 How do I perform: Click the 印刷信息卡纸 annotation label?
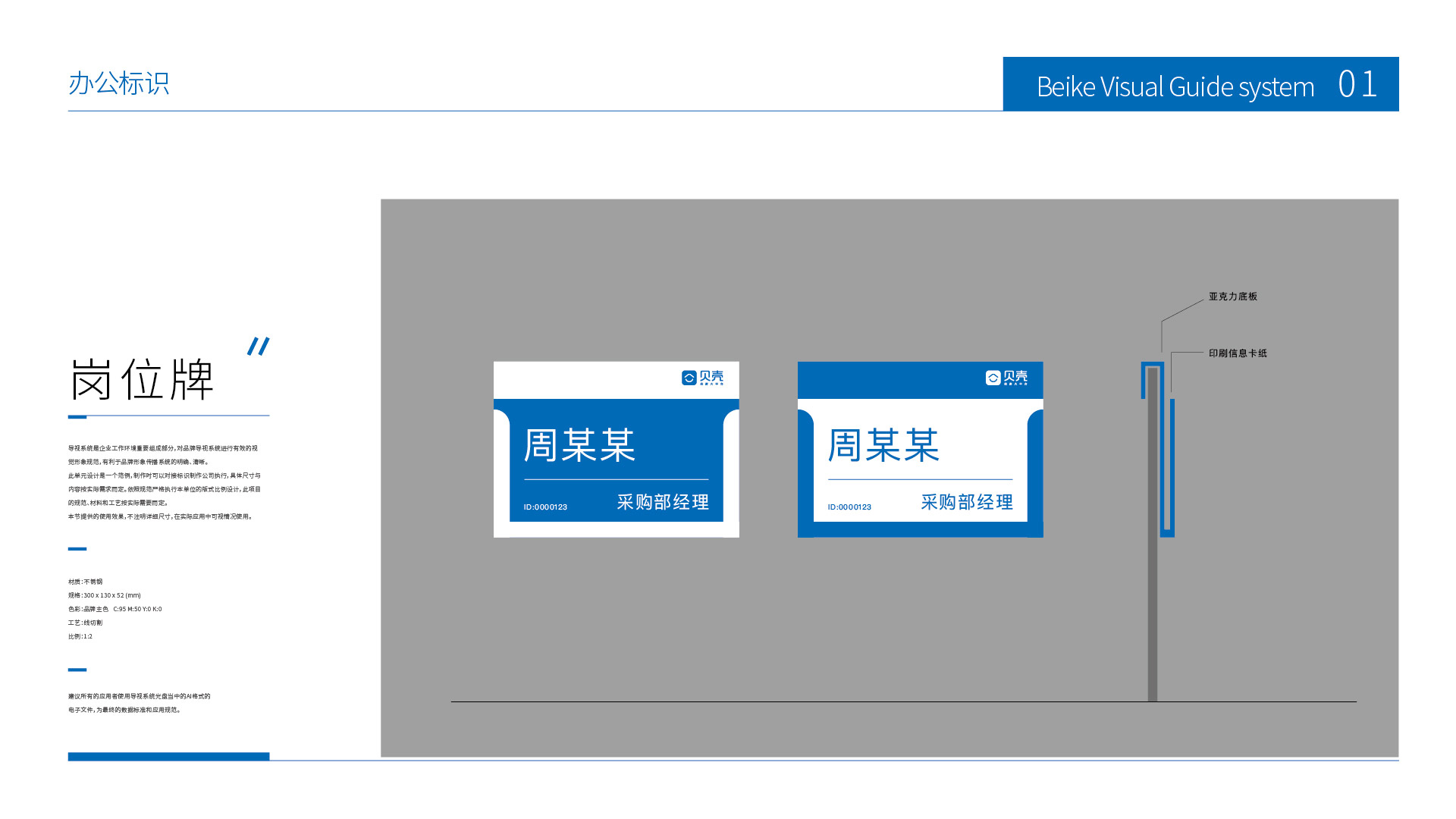click(1238, 353)
